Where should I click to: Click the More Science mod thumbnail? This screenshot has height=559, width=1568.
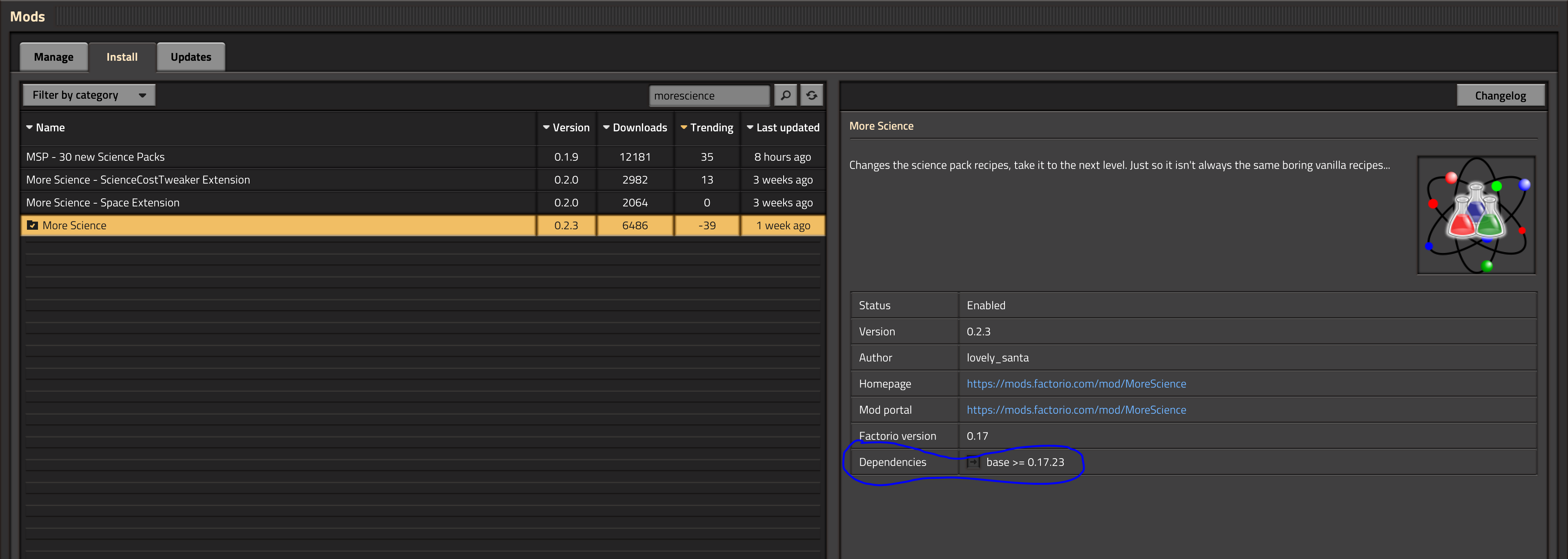point(1476,215)
